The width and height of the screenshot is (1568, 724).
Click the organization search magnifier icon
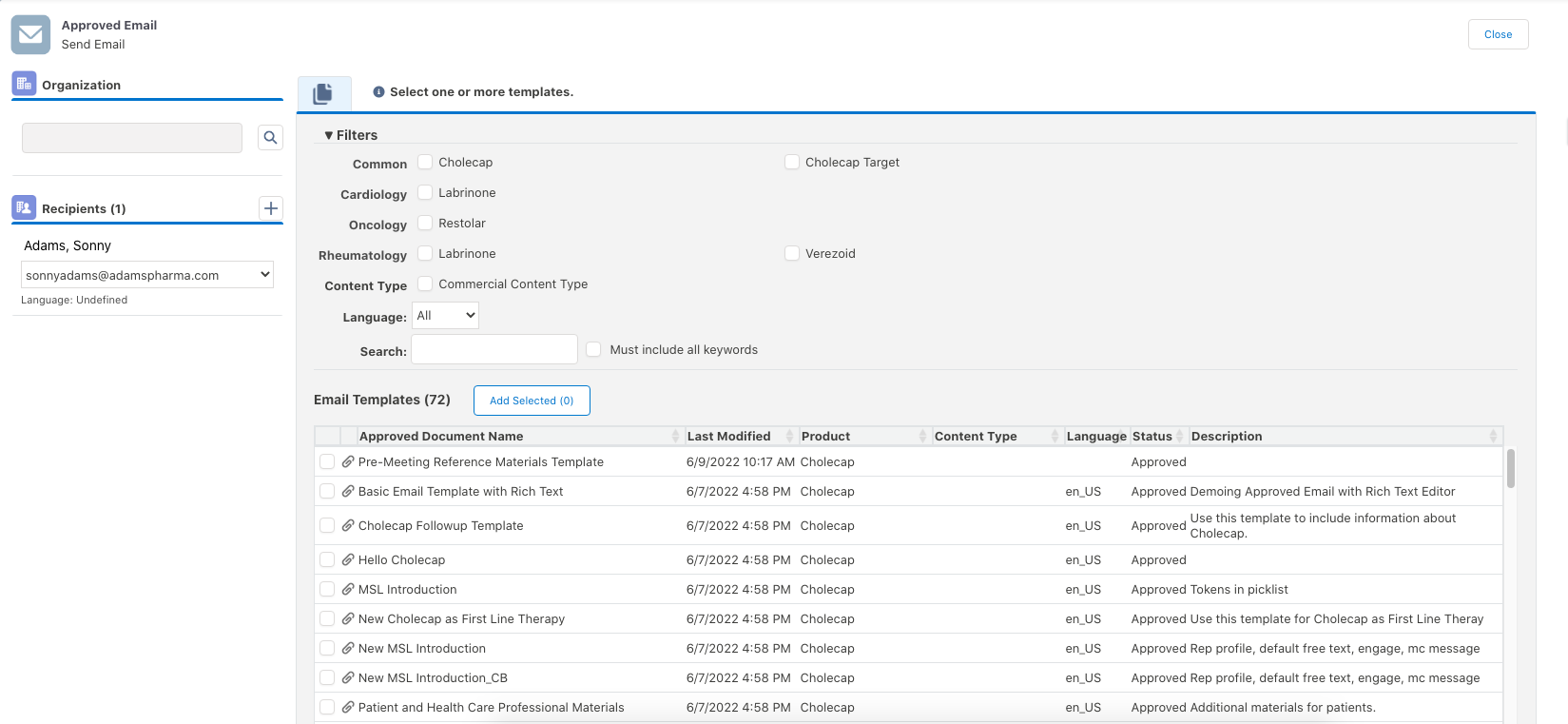click(x=270, y=138)
